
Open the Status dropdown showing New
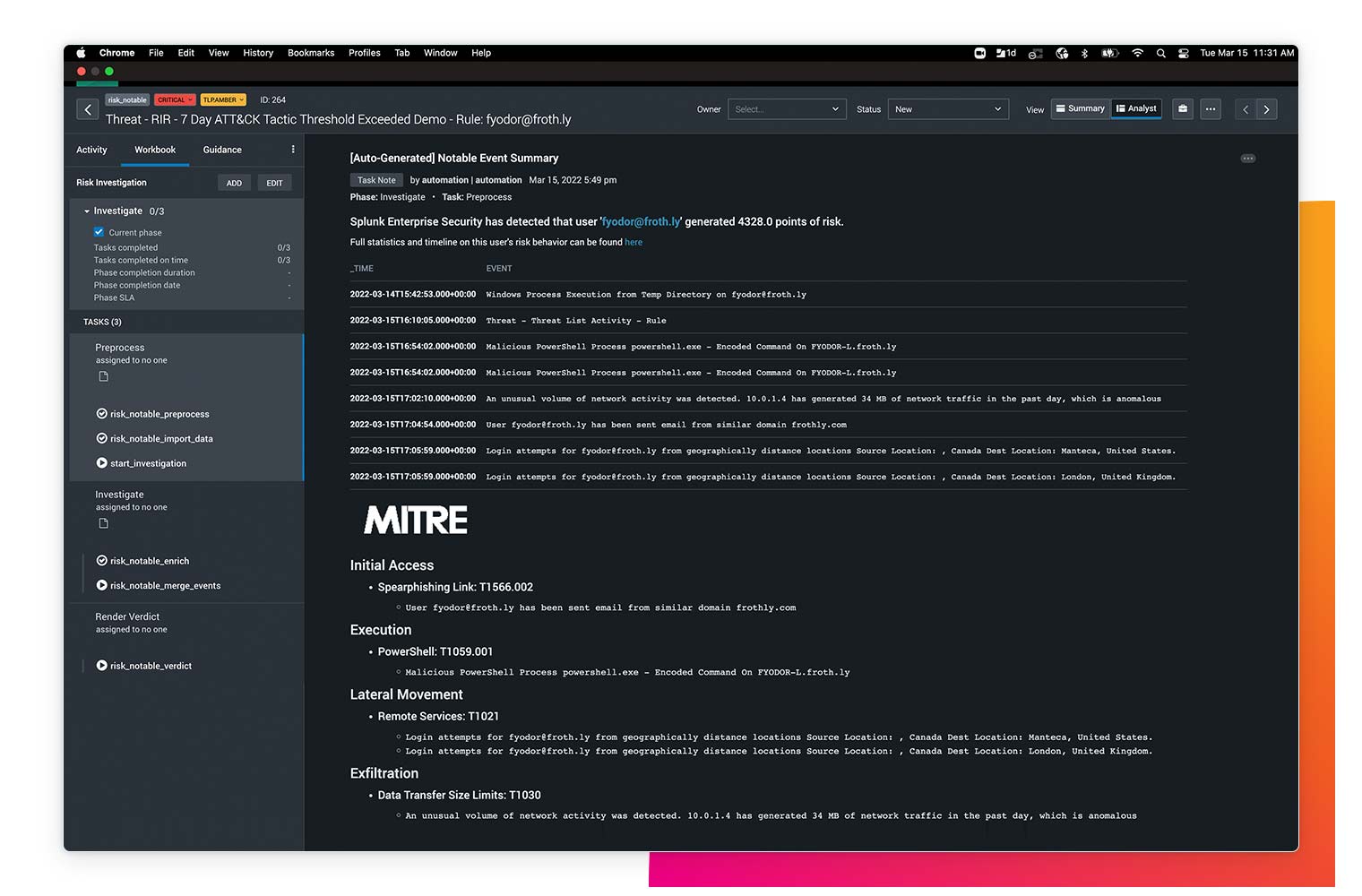[947, 108]
